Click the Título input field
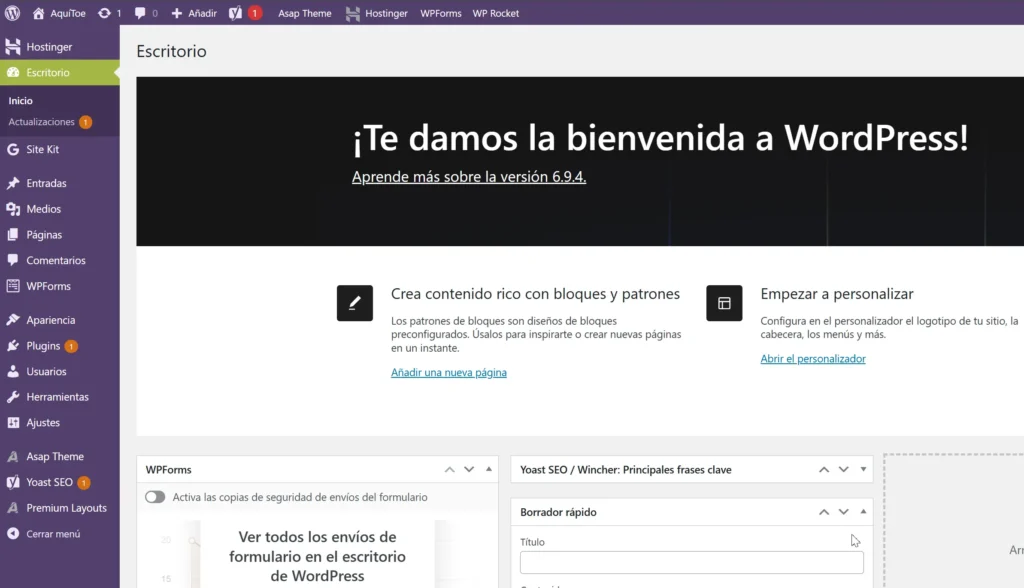The width and height of the screenshot is (1024, 588). (692, 563)
